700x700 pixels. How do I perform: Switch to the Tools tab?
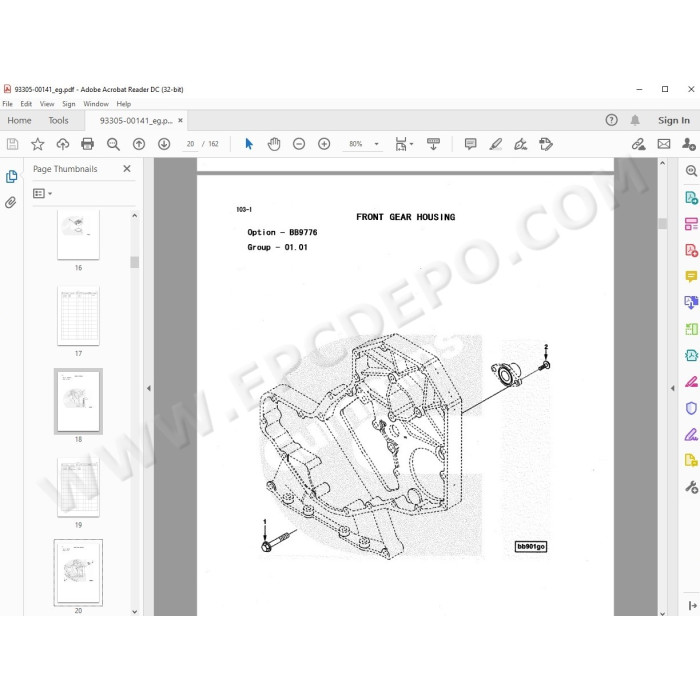tap(58, 121)
